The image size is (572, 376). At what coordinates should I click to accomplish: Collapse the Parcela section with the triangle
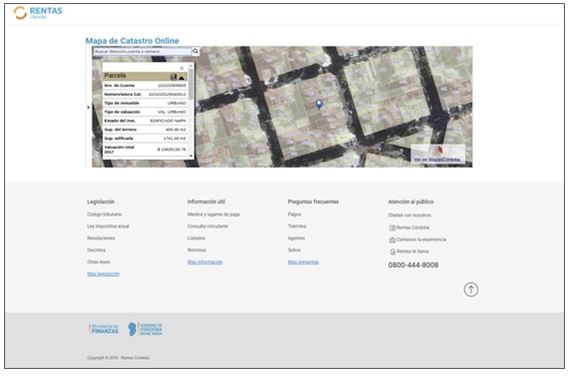[182, 77]
